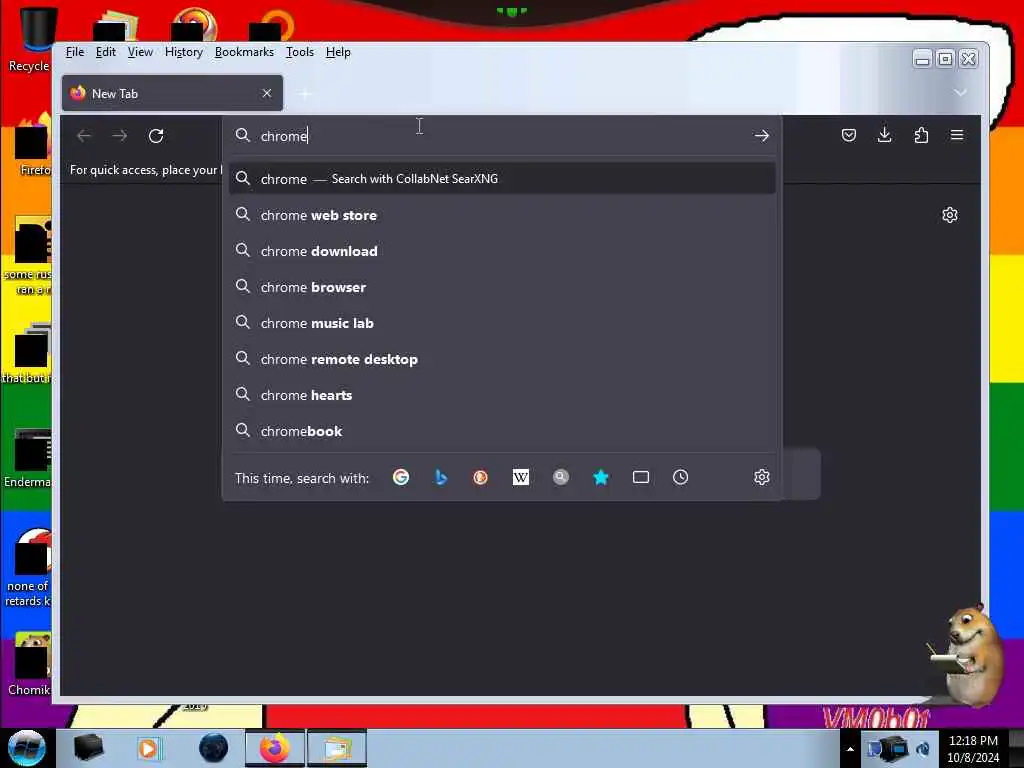Open the Enderman desktop icon
Viewport: 1024px width, 768px height.
pyautogui.click(x=27, y=459)
